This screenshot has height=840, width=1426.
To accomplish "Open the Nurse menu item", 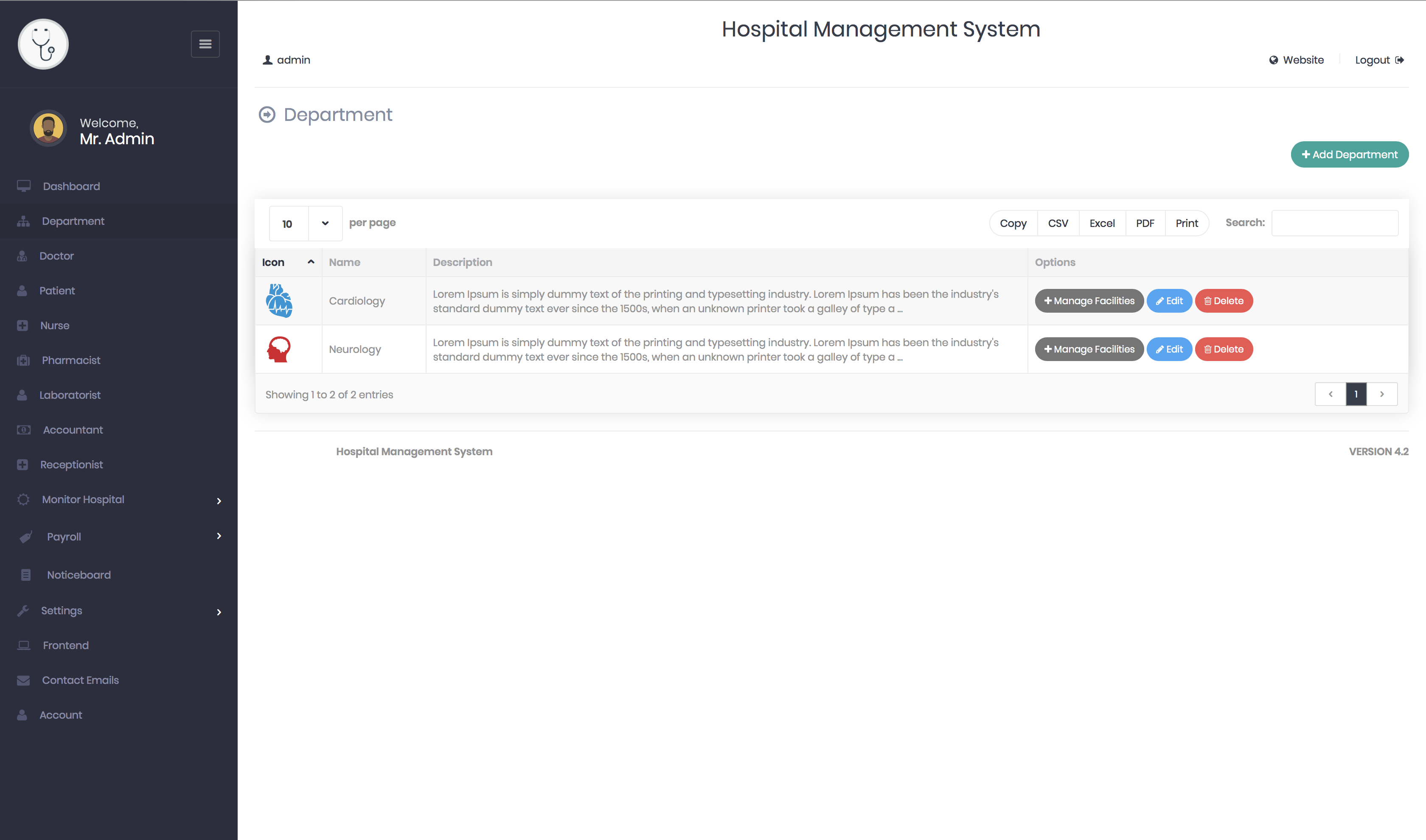I will pos(119,325).
